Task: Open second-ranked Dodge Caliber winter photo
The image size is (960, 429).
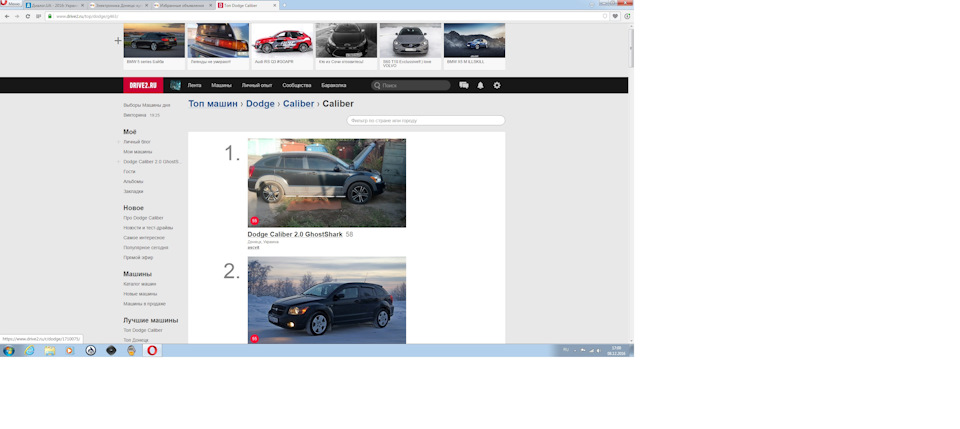Action: pyautogui.click(x=326, y=300)
